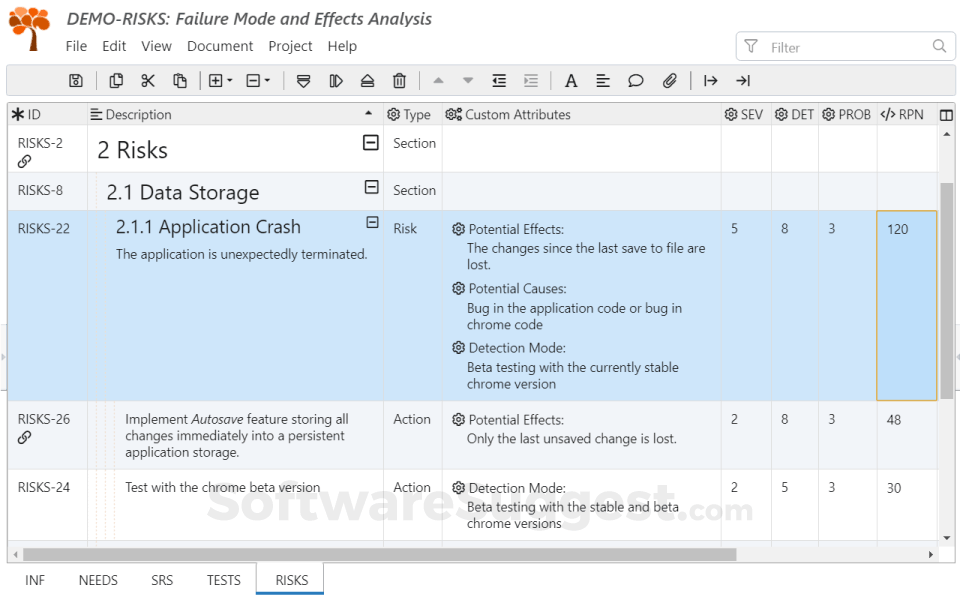Click the text format 'A' icon
Image resolution: width=960 pixels, height=600 pixels.
point(571,81)
